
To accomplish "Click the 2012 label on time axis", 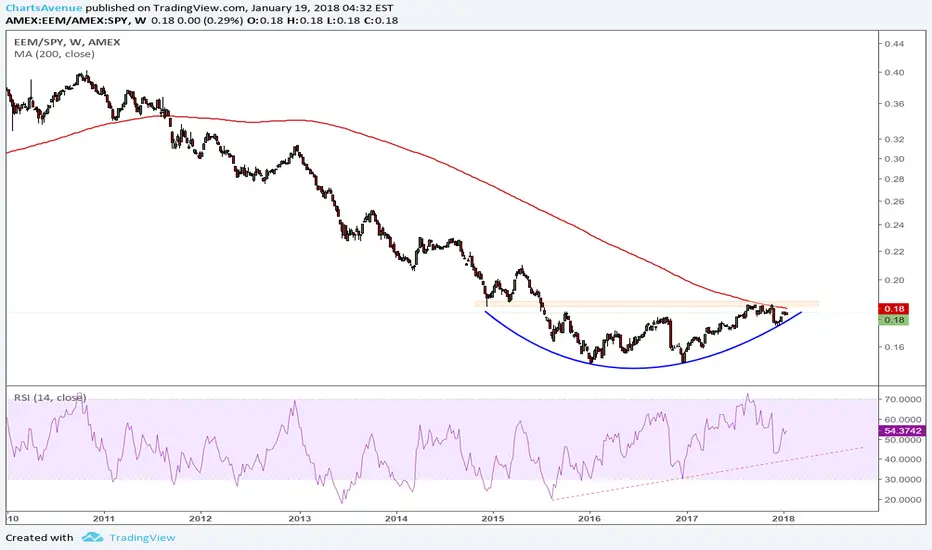I will tap(200, 518).
